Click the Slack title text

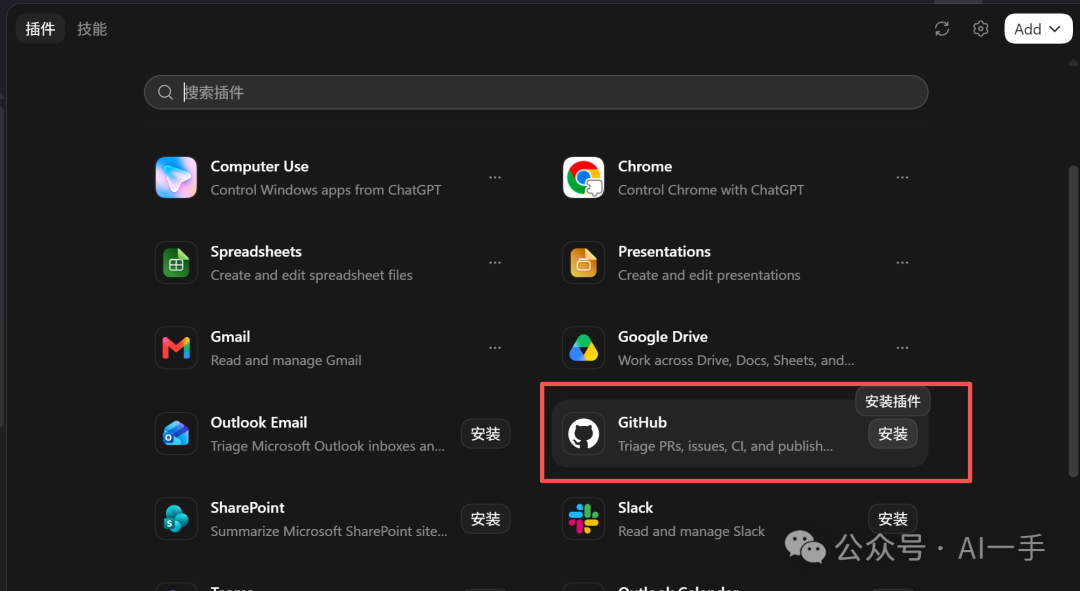point(635,508)
